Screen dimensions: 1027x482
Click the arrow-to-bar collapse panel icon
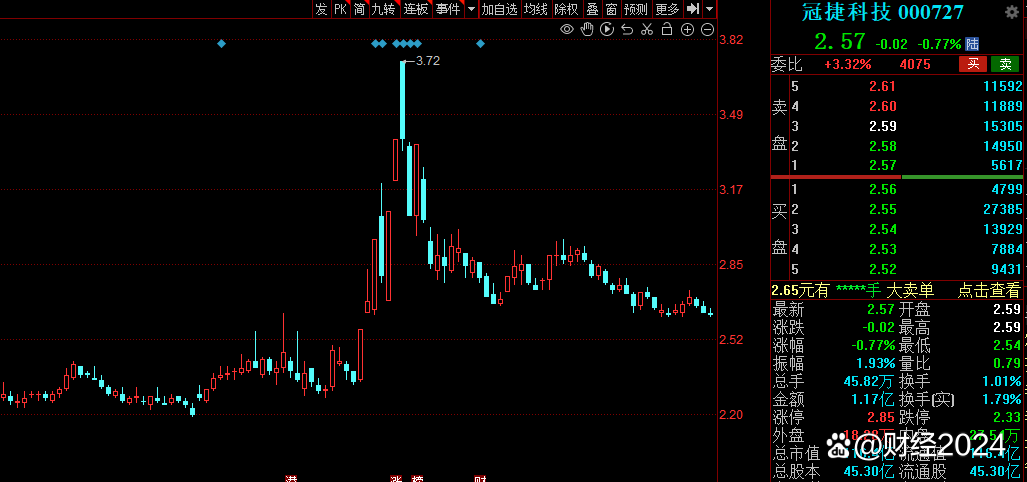coord(693,9)
